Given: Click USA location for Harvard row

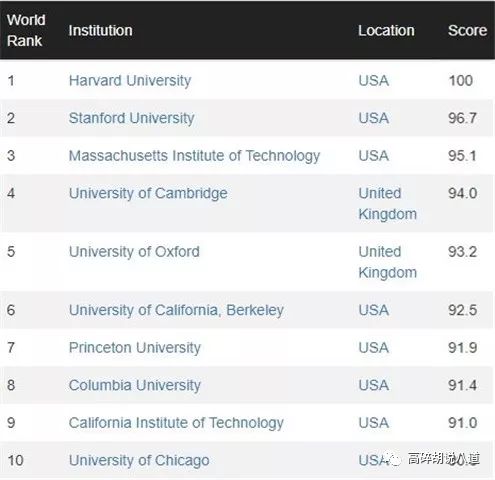Looking at the screenshot, I should [374, 81].
